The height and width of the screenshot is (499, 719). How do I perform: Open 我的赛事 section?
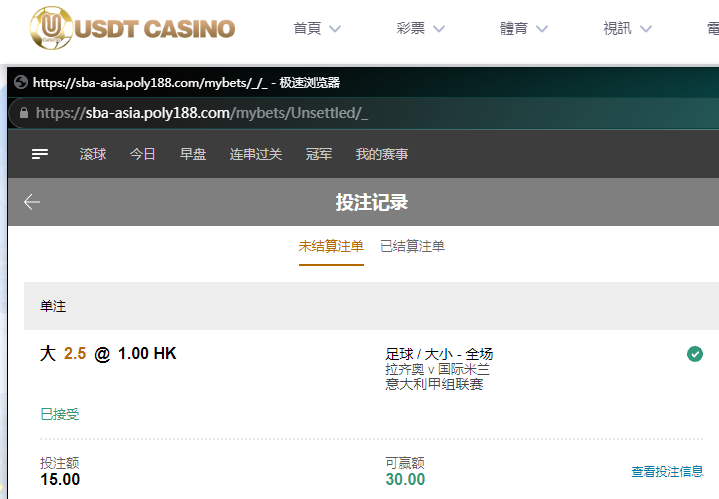click(x=382, y=154)
